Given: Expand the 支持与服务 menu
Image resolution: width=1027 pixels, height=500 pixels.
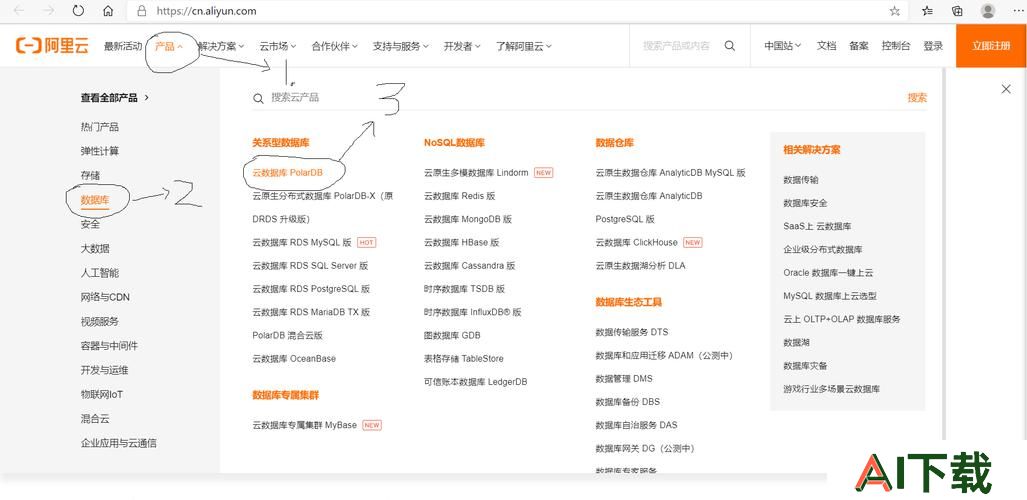Looking at the screenshot, I should coord(400,46).
